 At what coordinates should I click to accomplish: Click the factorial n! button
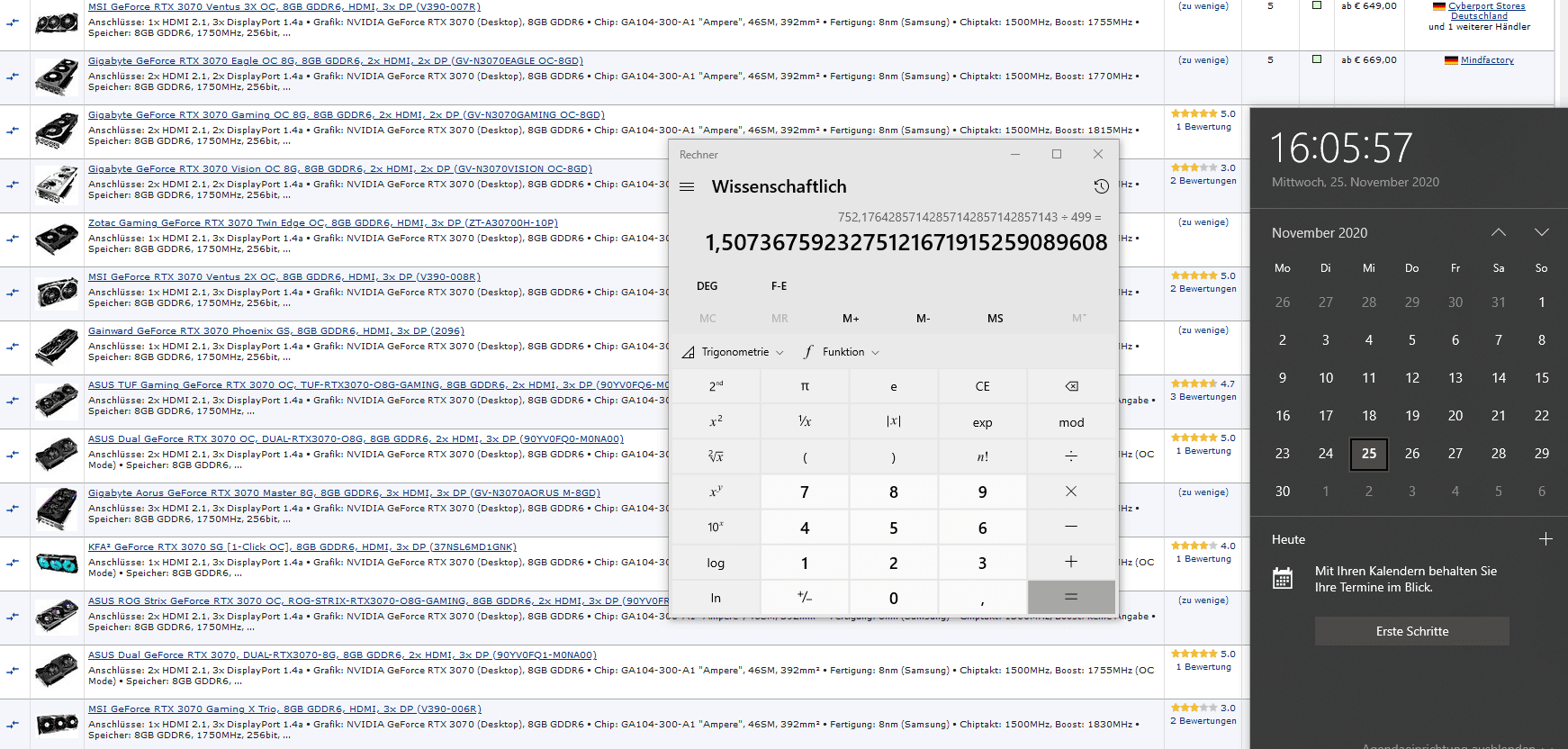point(982,456)
